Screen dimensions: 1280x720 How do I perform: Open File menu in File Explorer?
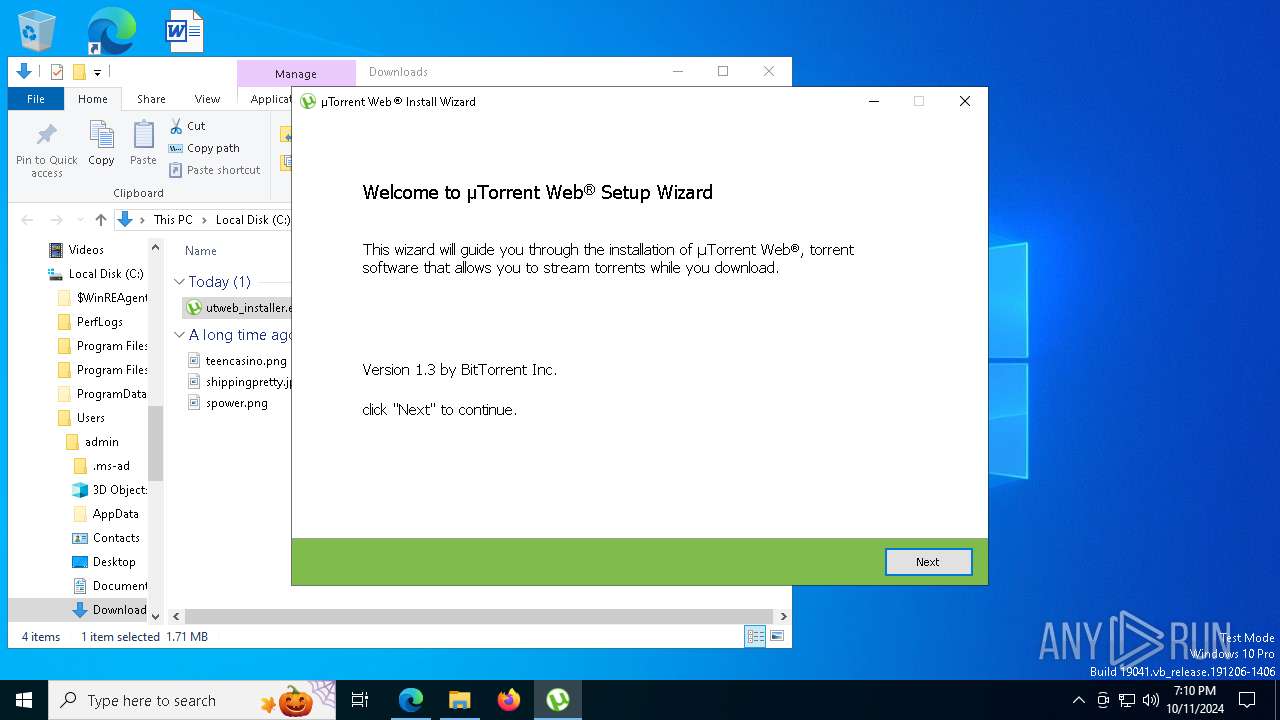pyautogui.click(x=36, y=99)
